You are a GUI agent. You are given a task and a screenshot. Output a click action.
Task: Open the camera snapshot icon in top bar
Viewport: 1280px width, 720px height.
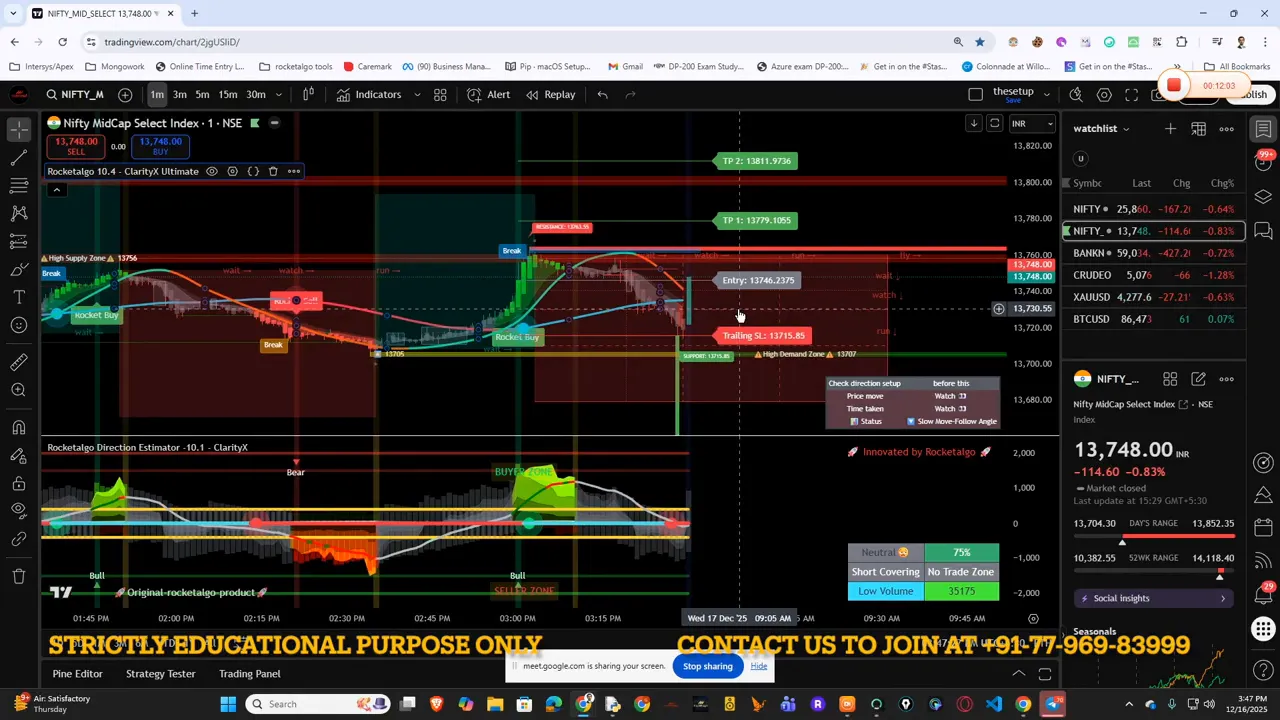(x=1159, y=94)
